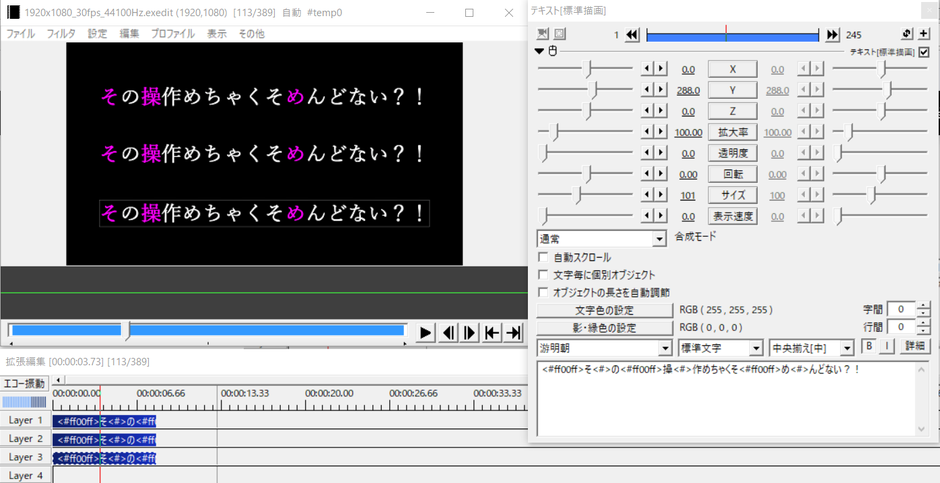Click the 影・縁色の設定 button
Image resolution: width=940 pixels, height=483 pixels.
[604, 328]
